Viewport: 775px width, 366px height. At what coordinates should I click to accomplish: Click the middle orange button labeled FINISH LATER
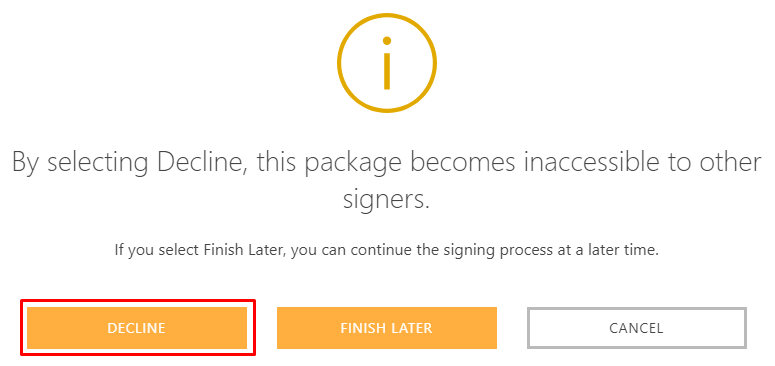pos(387,328)
